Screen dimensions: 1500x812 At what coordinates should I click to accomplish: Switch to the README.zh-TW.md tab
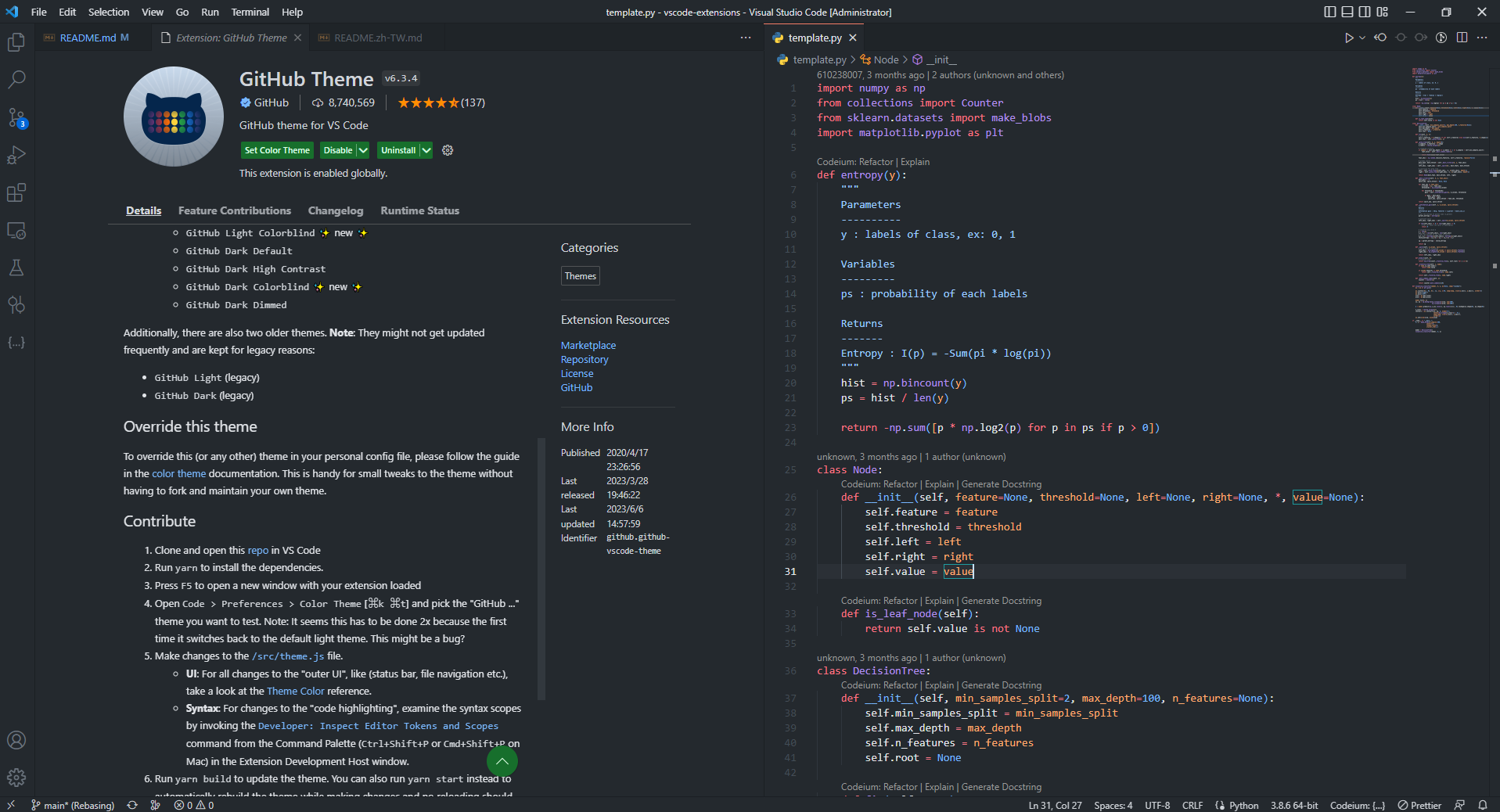378,38
